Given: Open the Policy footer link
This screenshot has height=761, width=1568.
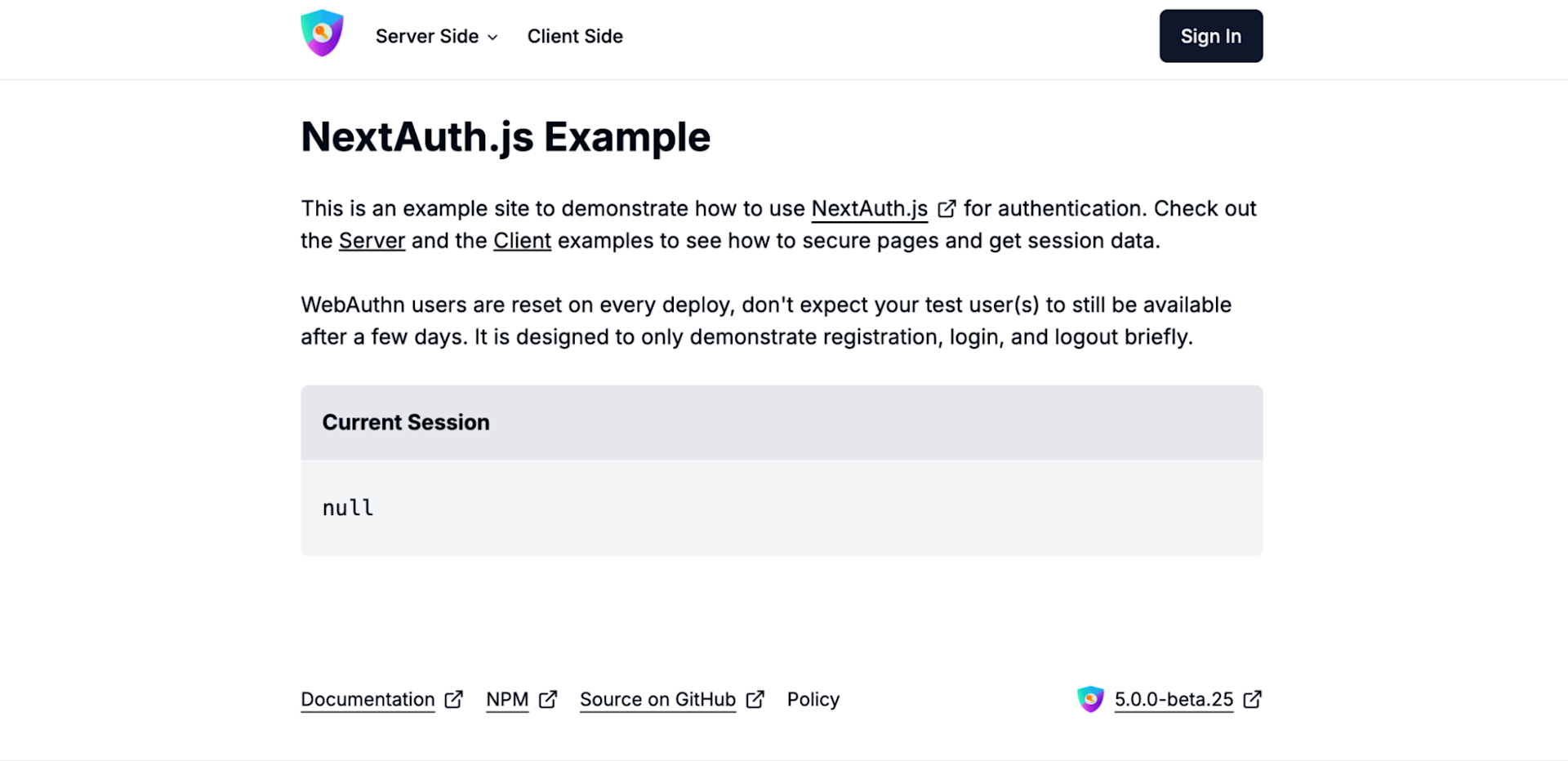Looking at the screenshot, I should point(813,700).
